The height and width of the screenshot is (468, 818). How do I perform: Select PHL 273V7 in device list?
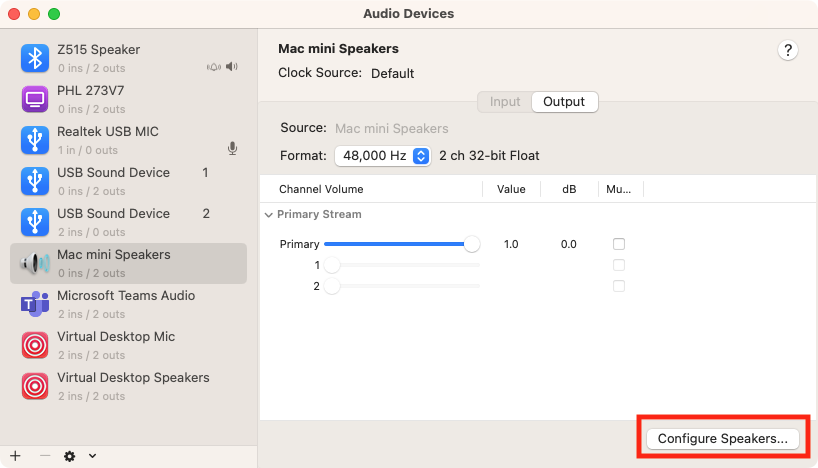click(x=128, y=99)
